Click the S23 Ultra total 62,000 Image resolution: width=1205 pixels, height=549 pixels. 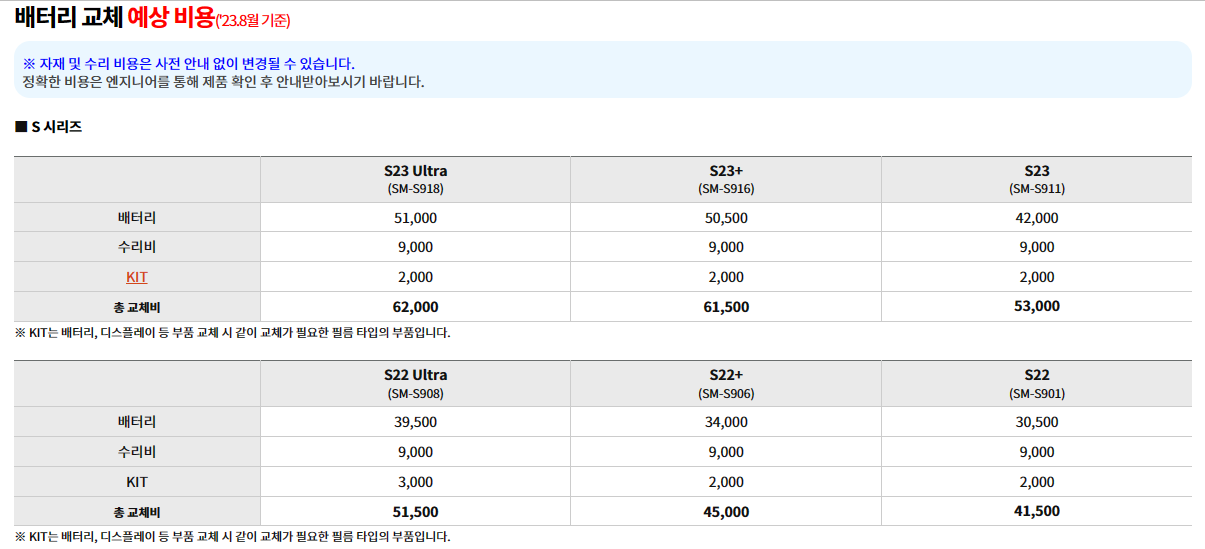coord(416,307)
